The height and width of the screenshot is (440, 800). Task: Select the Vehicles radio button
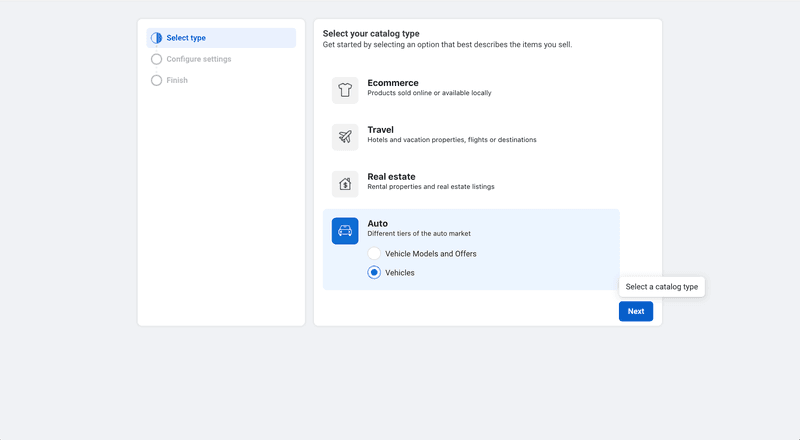374,273
